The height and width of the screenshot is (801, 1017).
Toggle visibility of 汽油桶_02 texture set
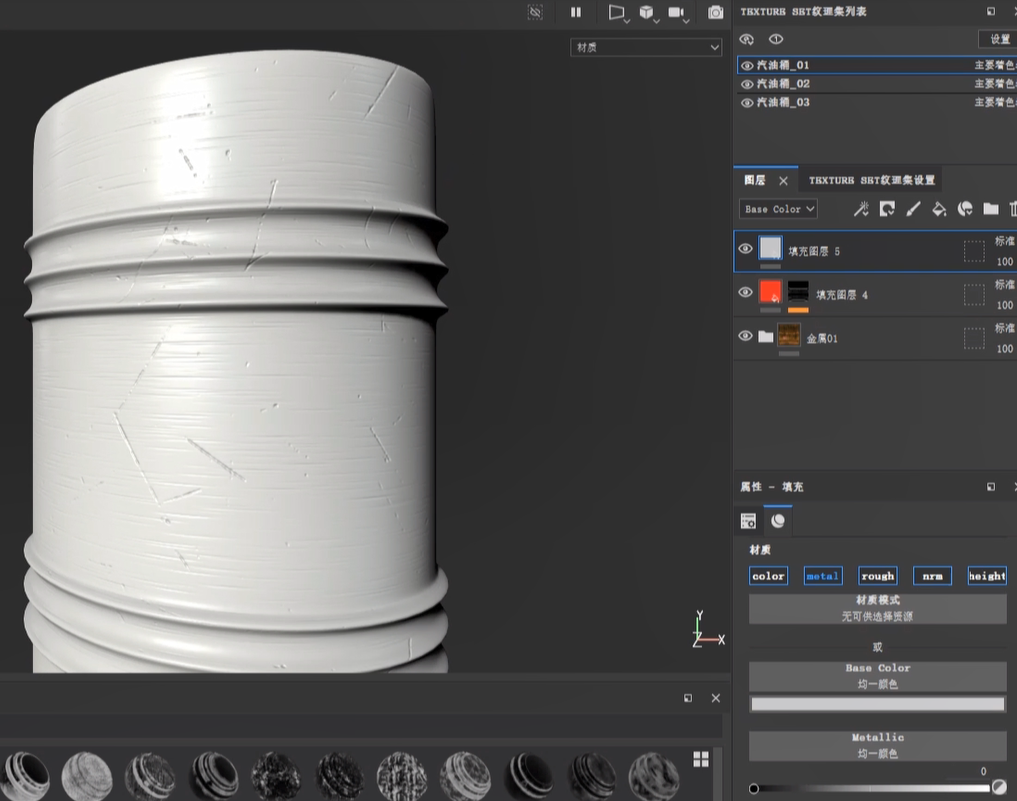(747, 84)
